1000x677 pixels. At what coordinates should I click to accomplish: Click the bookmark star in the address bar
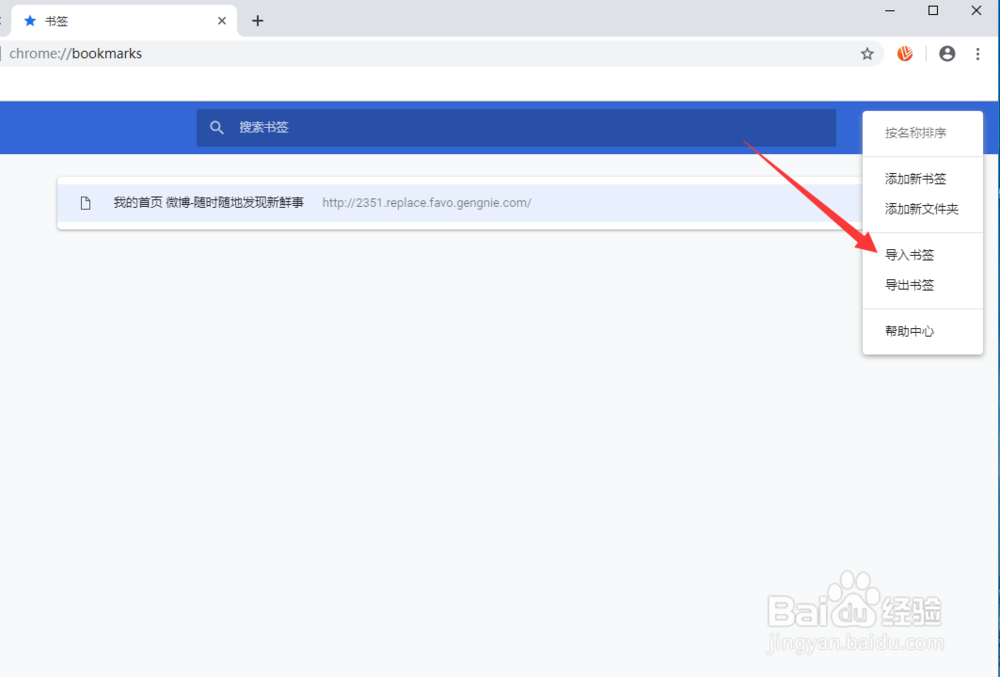pos(867,54)
